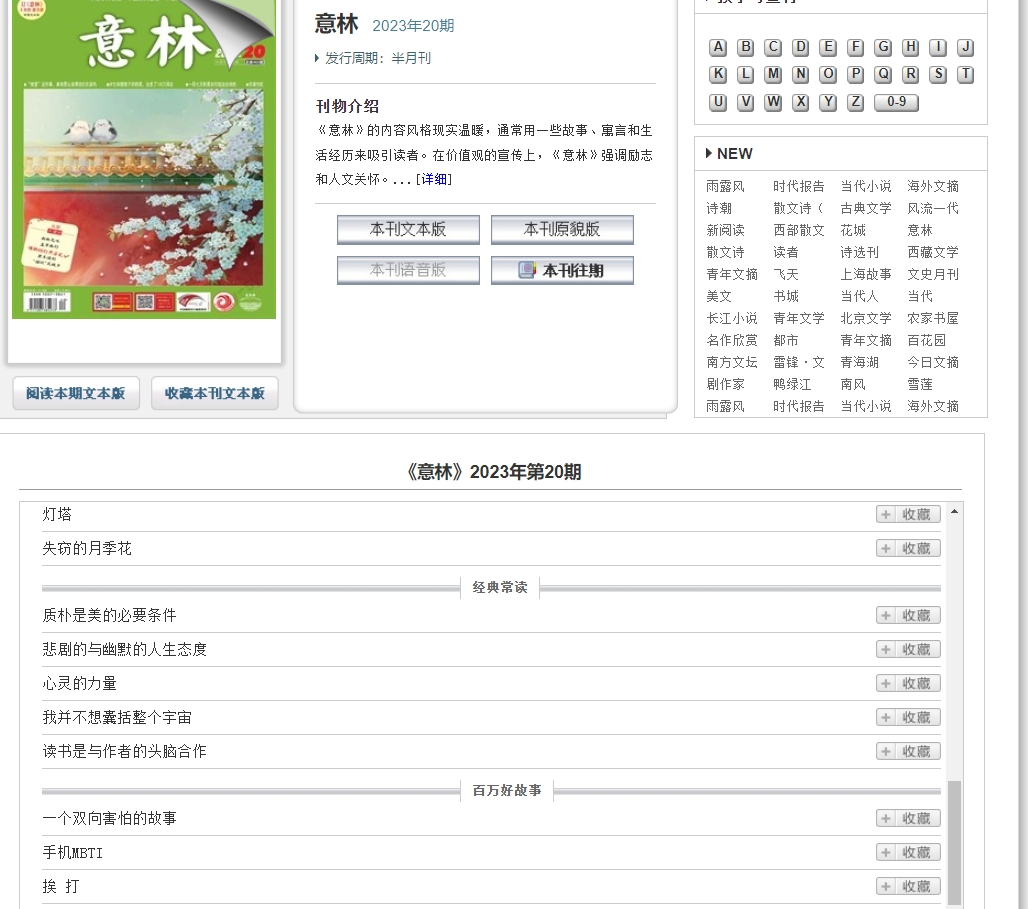Expand the NEW section triangle
1028x909 pixels.
[x=709, y=153]
